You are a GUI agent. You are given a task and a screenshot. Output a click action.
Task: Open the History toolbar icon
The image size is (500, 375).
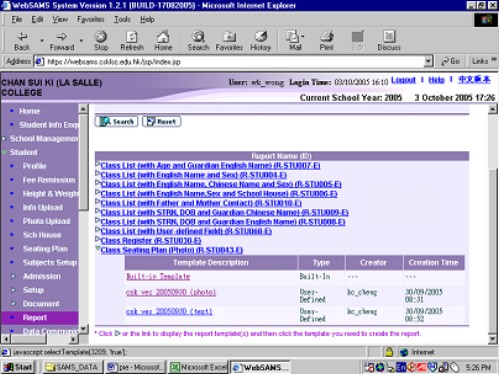coord(261,41)
